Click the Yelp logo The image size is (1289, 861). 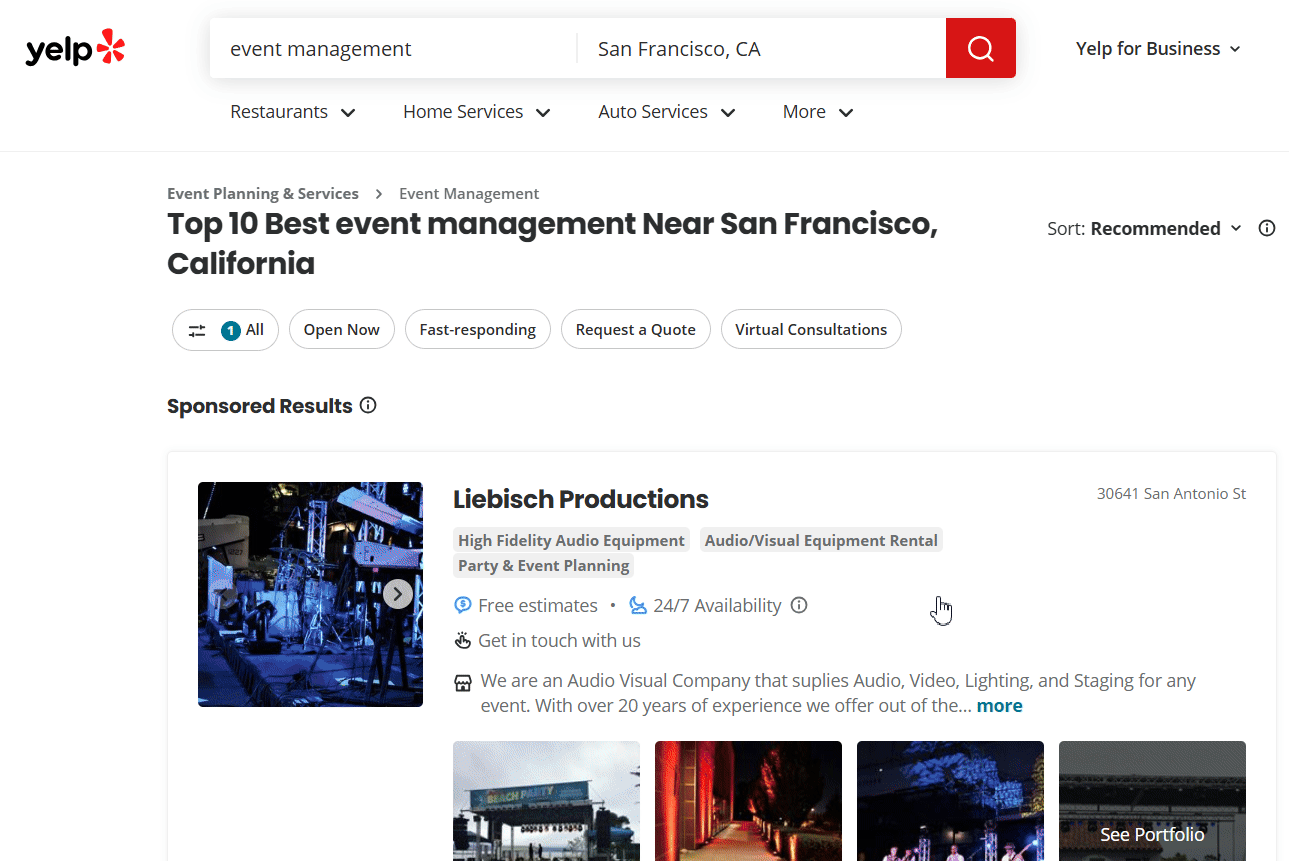point(74,47)
